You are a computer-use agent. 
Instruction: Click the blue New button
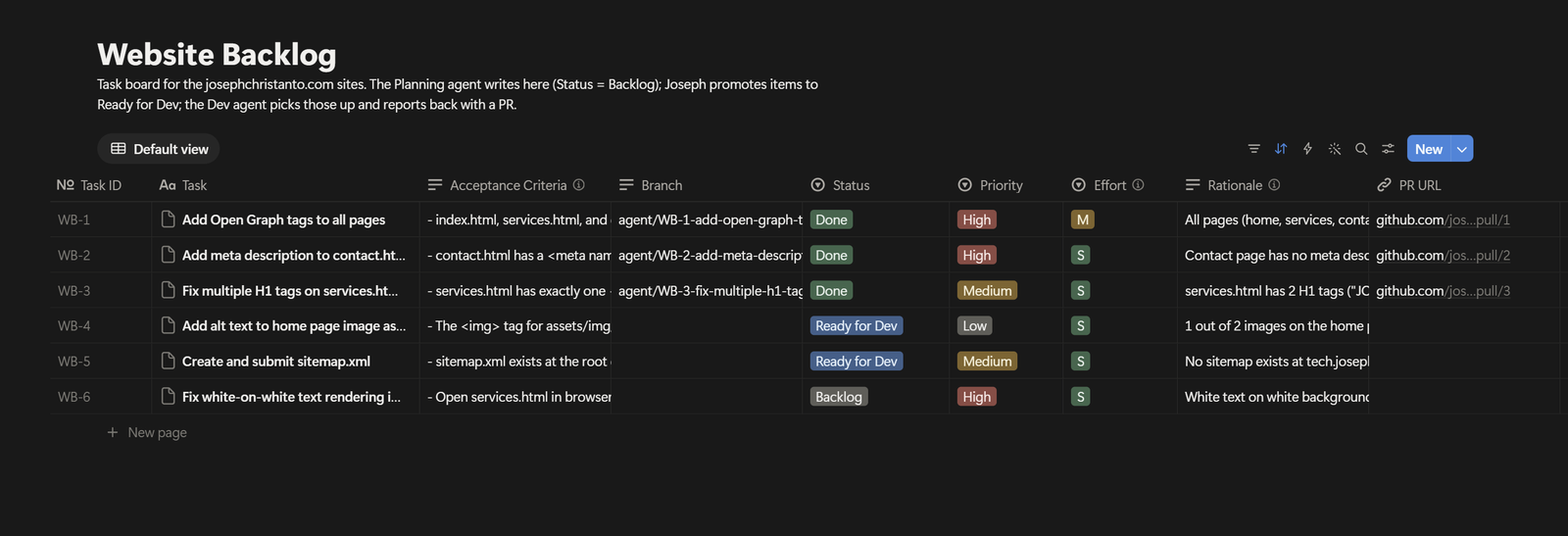coord(1429,149)
